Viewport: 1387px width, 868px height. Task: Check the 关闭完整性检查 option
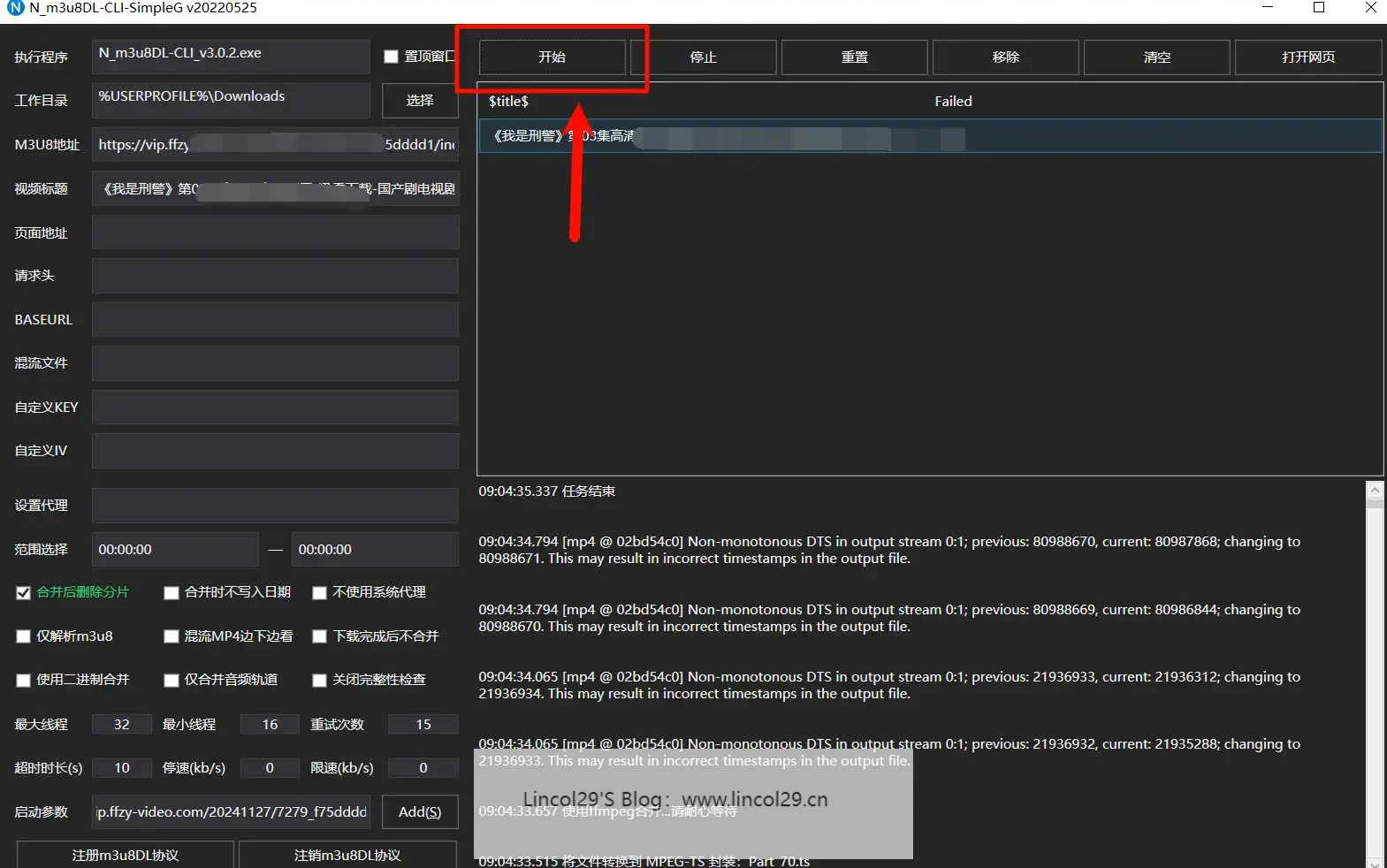pos(320,681)
